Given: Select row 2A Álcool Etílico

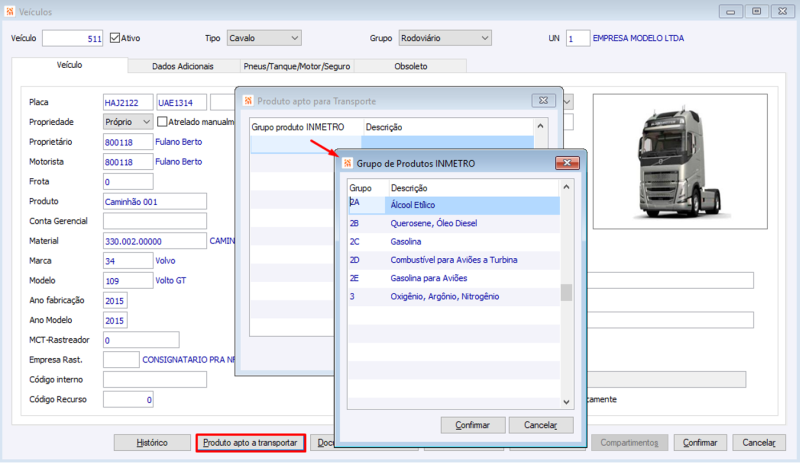Looking at the screenshot, I should coord(454,205).
